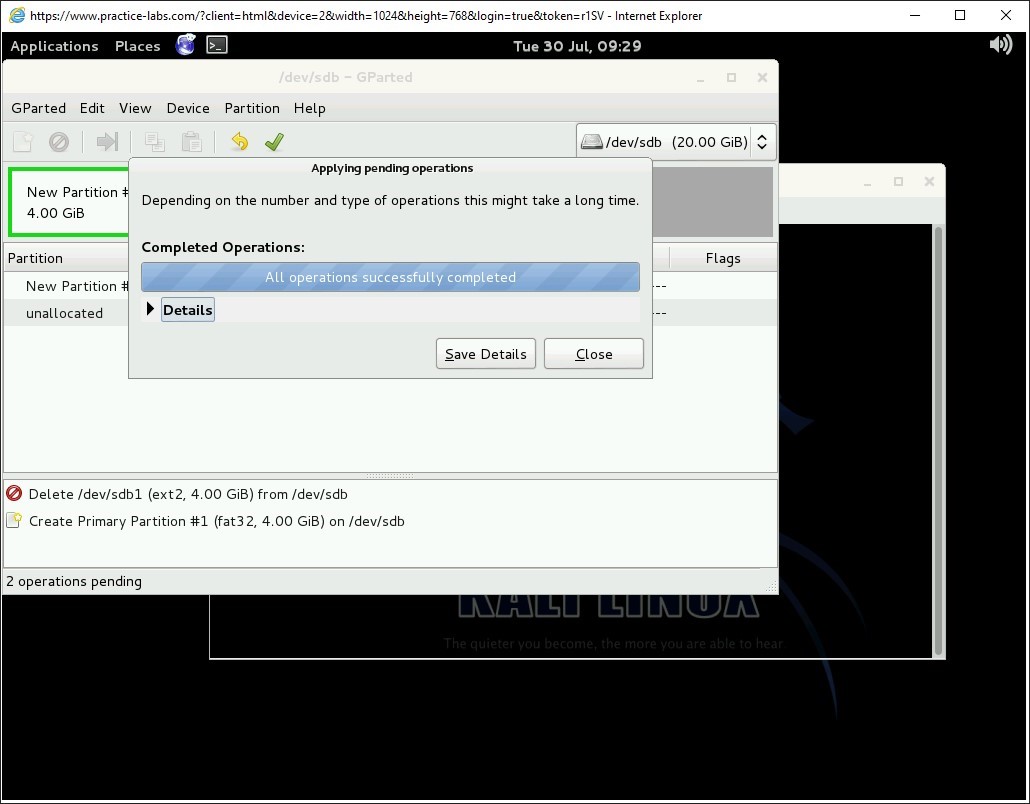Open the Applications menu in top panel
Image resolution: width=1030 pixels, height=804 pixels.
[54, 46]
